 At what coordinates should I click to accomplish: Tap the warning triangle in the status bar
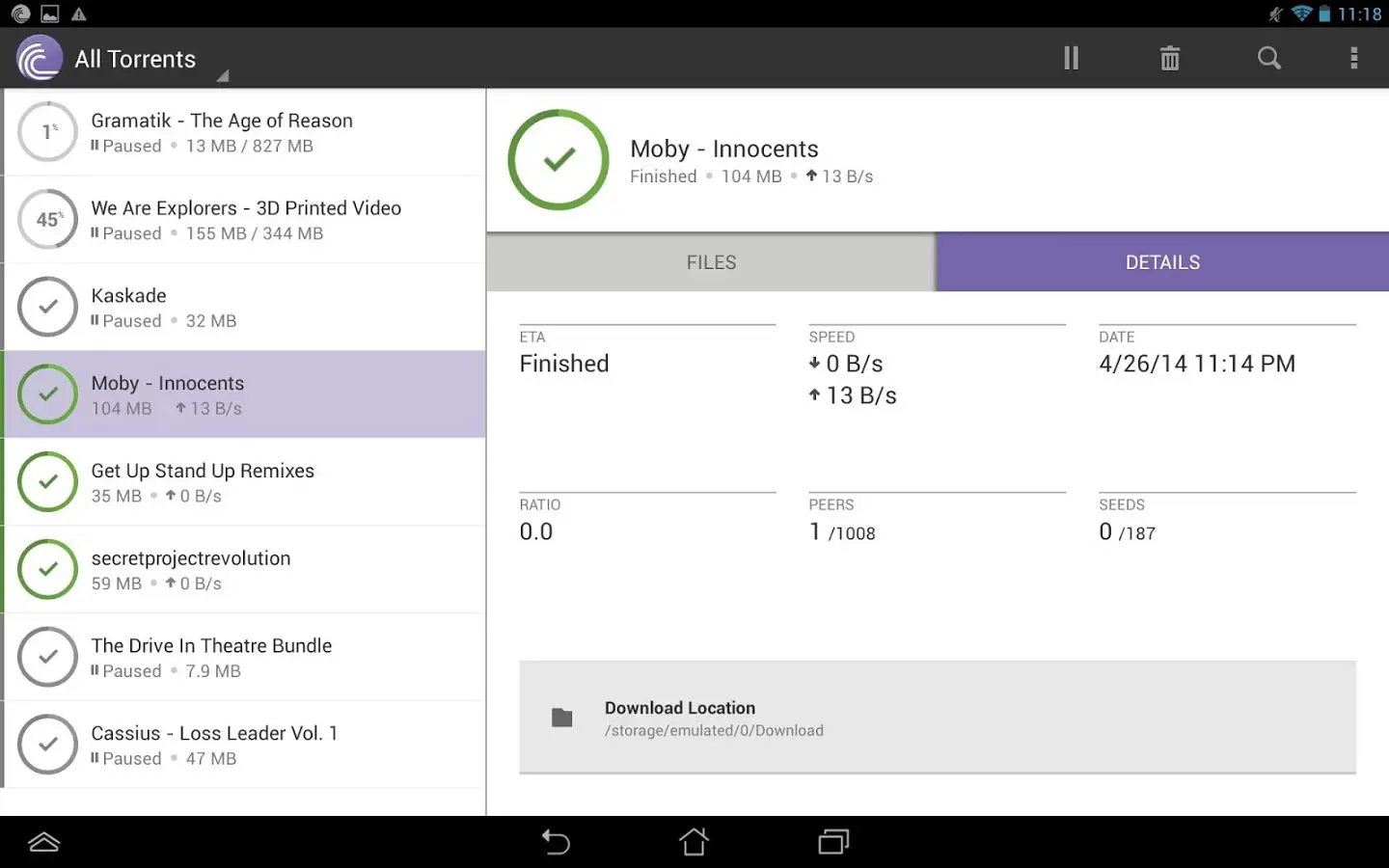[x=79, y=14]
